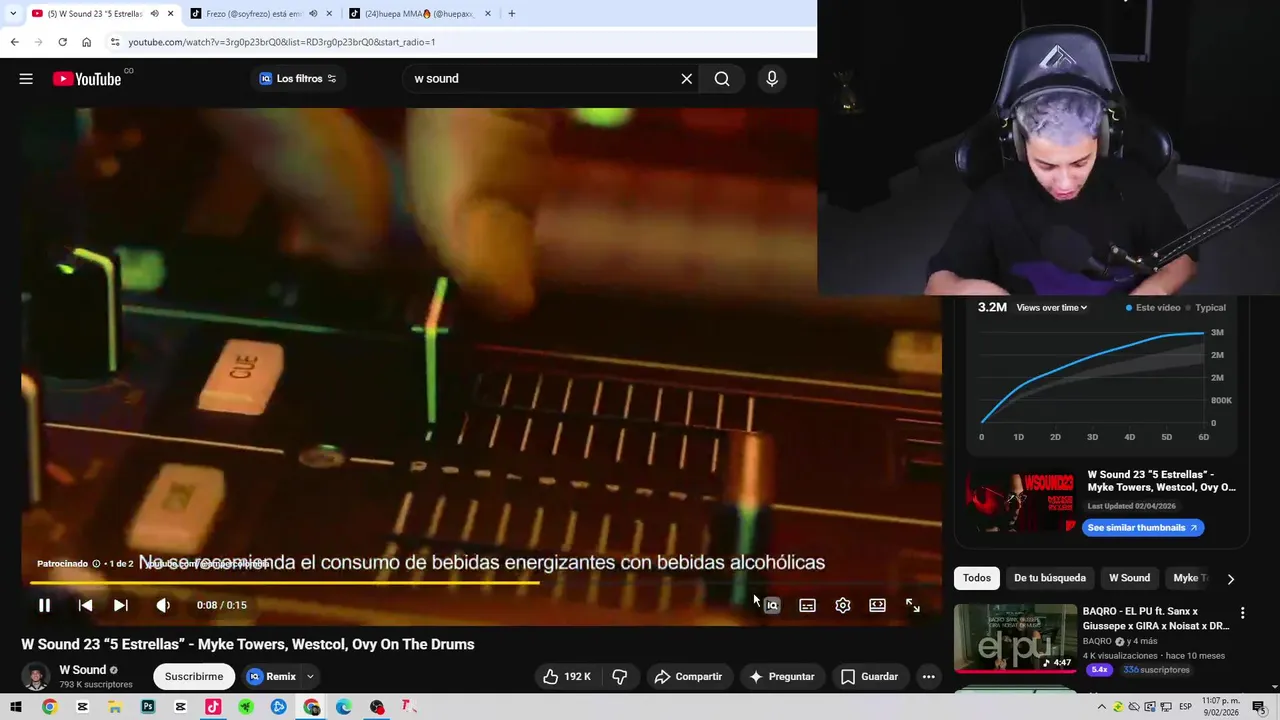Image resolution: width=1280 pixels, height=720 pixels.
Task: Jump to the previous video in the player
Action: click(85, 605)
